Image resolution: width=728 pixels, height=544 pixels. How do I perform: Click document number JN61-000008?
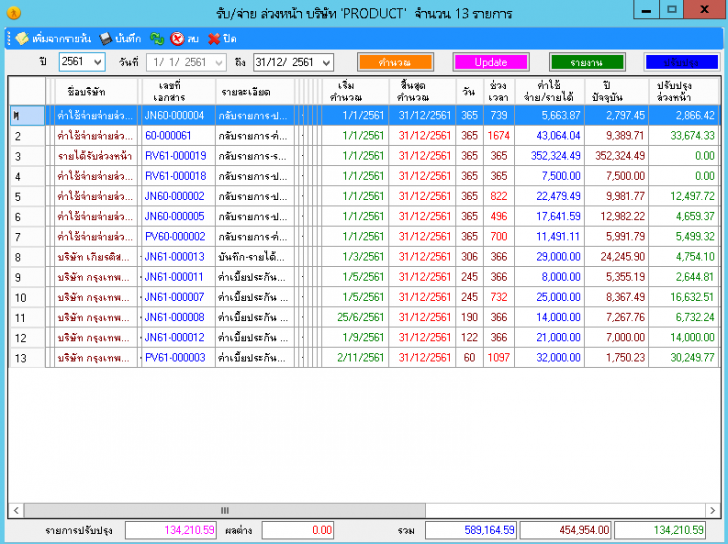(x=174, y=317)
